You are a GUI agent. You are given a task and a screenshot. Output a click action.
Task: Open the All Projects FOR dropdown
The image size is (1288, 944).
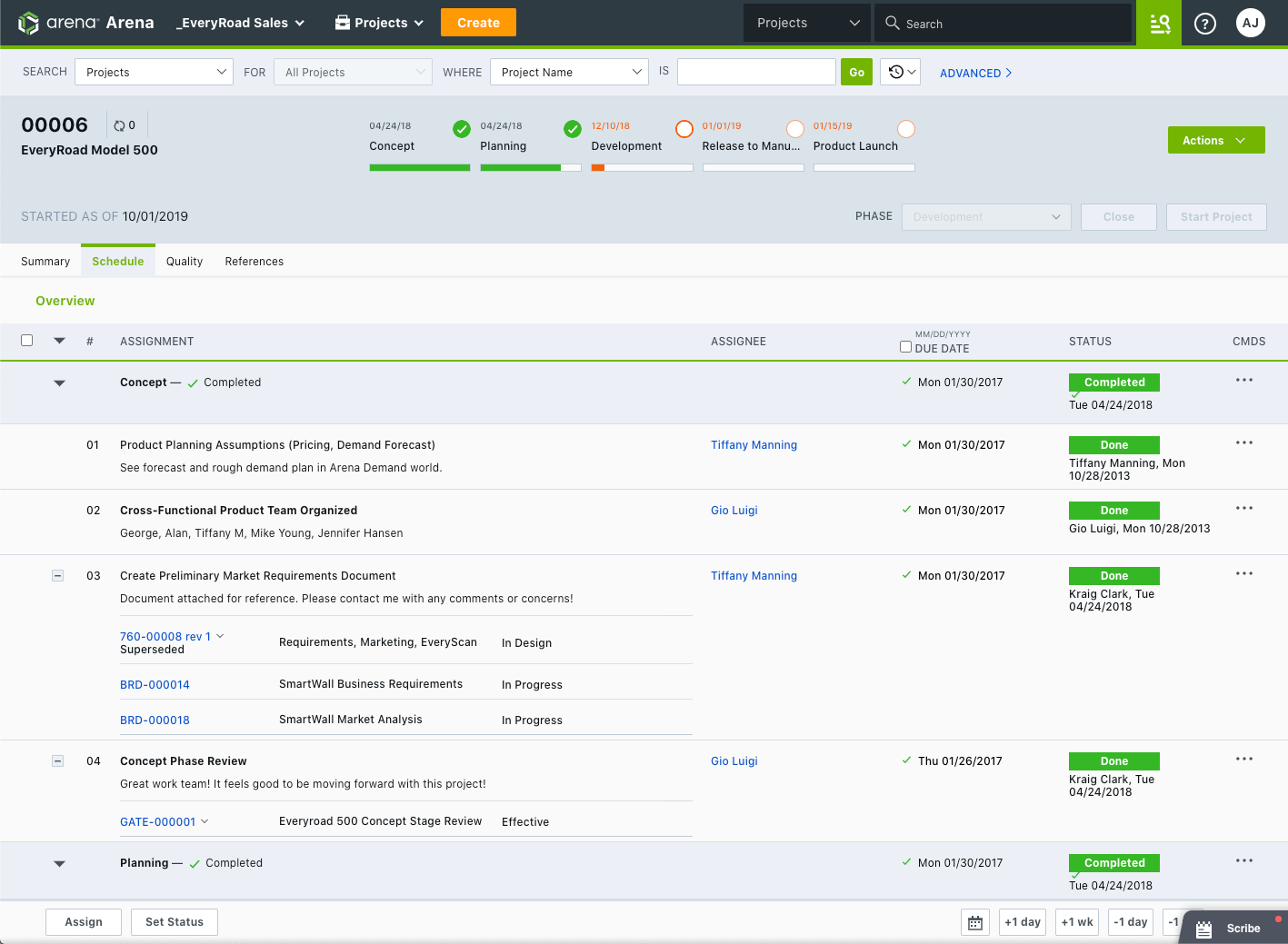coord(353,72)
